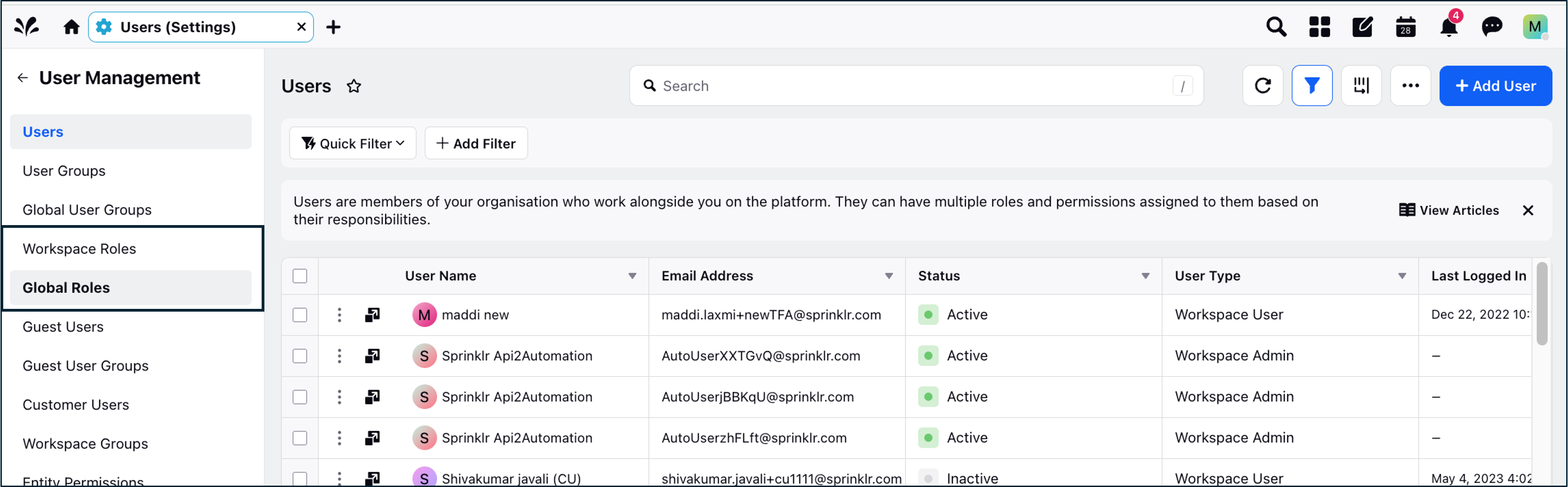This screenshot has height=487, width=1568.
Task: Select the Users (Settings) tab
Action: tap(201, 27)
